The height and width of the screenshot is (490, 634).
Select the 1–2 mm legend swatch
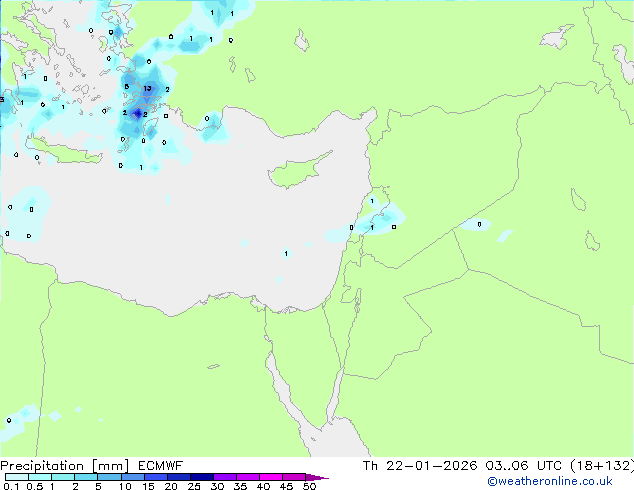click(x=63, y=477)
